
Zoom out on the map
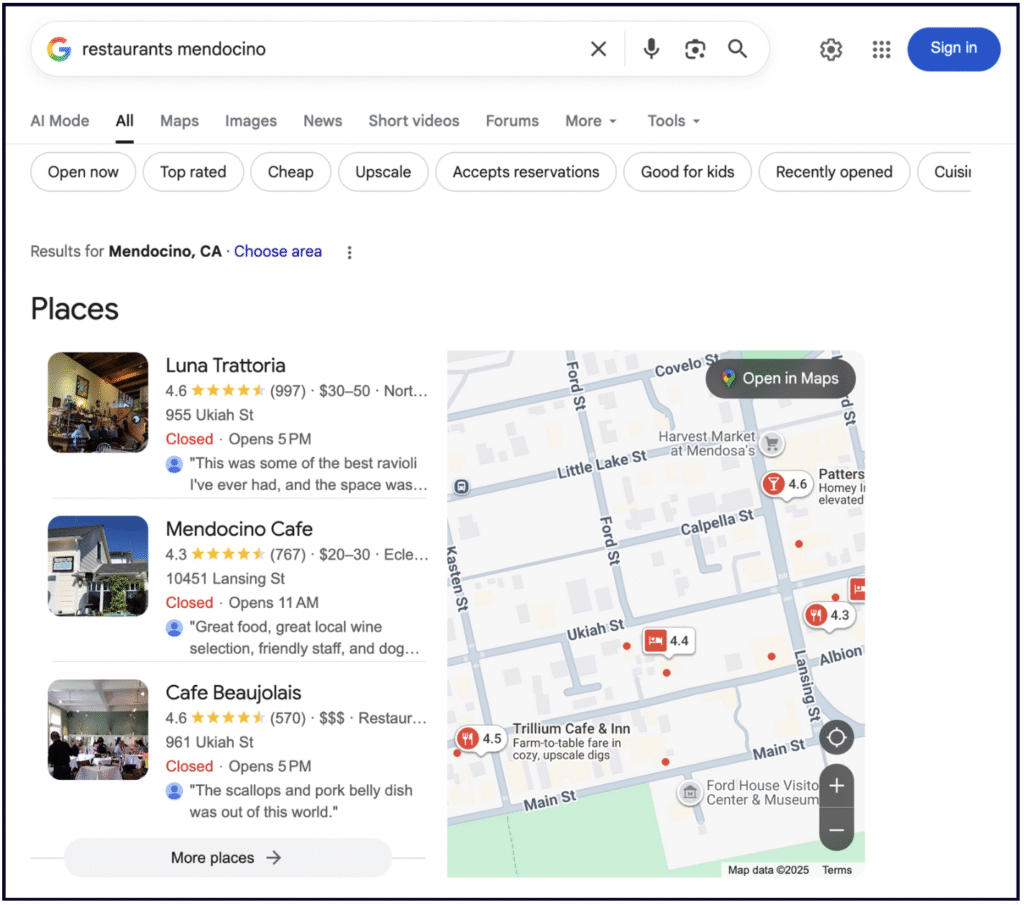(836, 830)
